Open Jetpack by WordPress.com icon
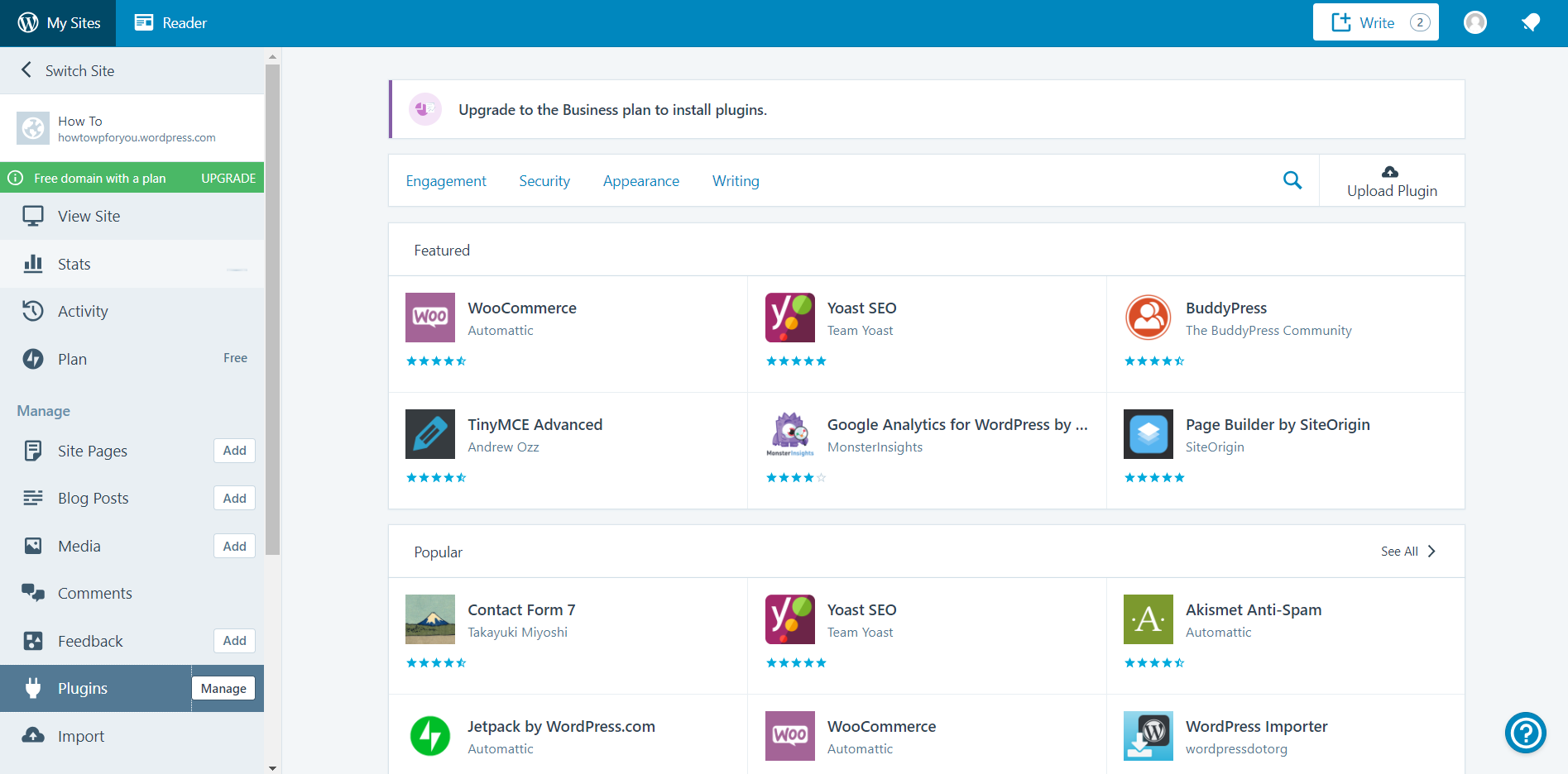Screen dimensions: 1568x774 (x=430, y=736)
